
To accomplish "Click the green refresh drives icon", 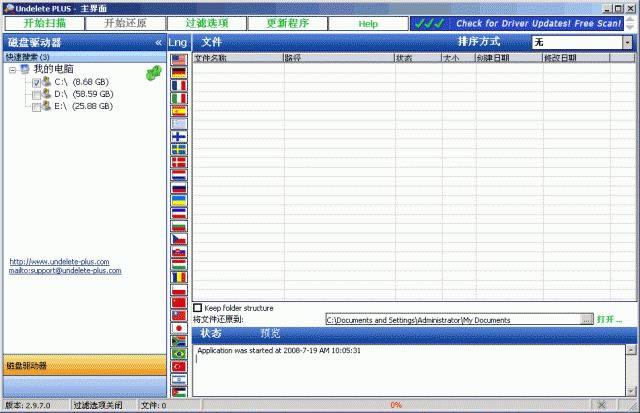I will [153, 73].
